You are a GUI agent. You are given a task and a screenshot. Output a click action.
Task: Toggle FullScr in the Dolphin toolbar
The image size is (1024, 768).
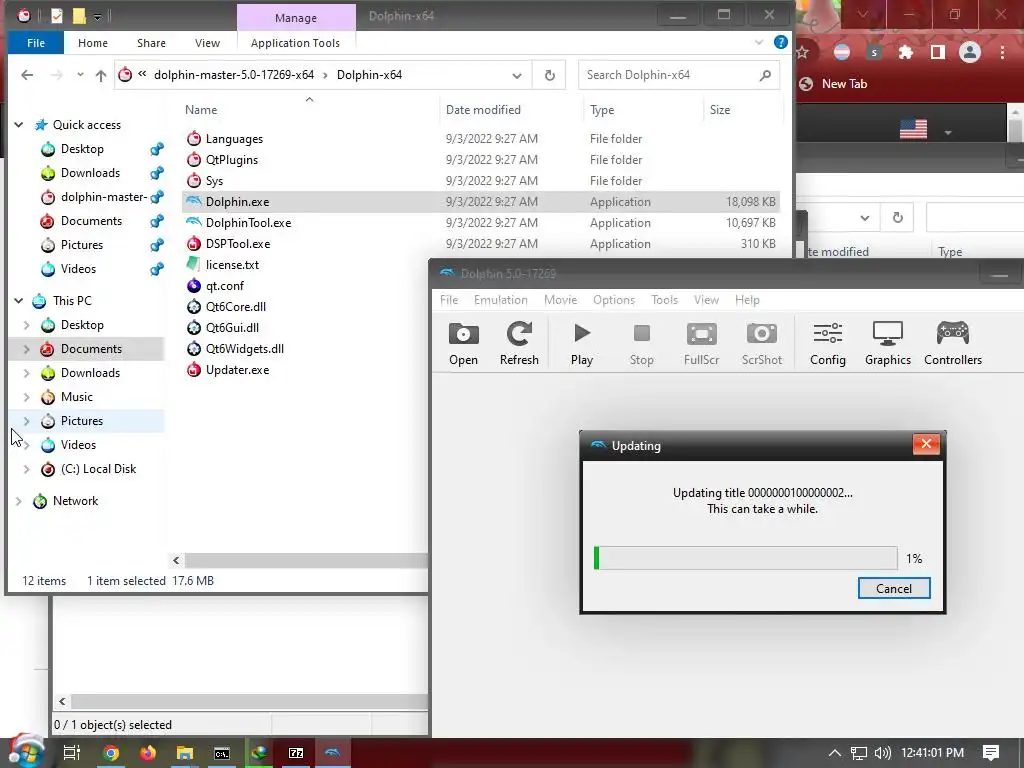point(701,344)
